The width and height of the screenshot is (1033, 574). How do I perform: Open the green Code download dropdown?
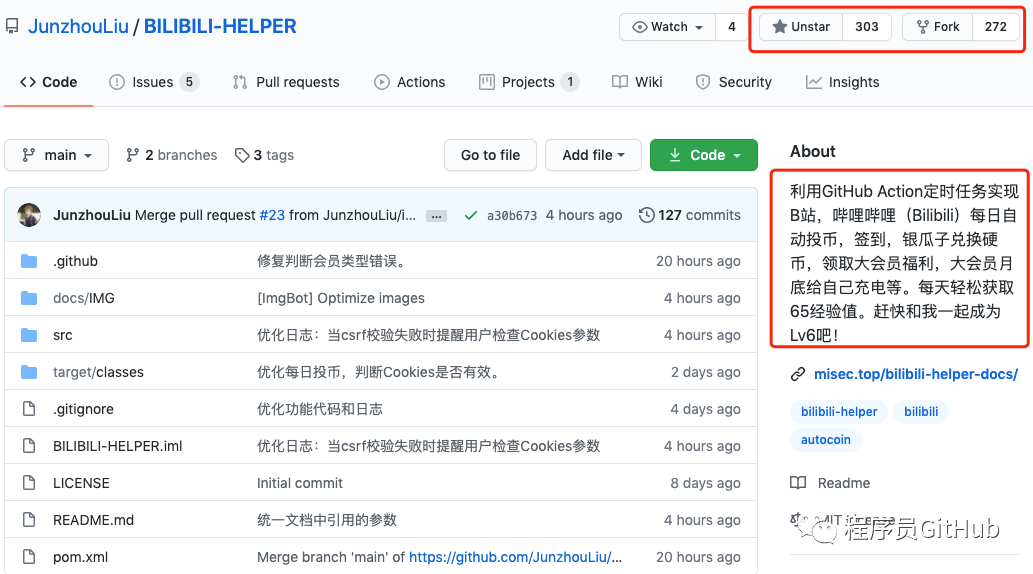coord(704,156)
